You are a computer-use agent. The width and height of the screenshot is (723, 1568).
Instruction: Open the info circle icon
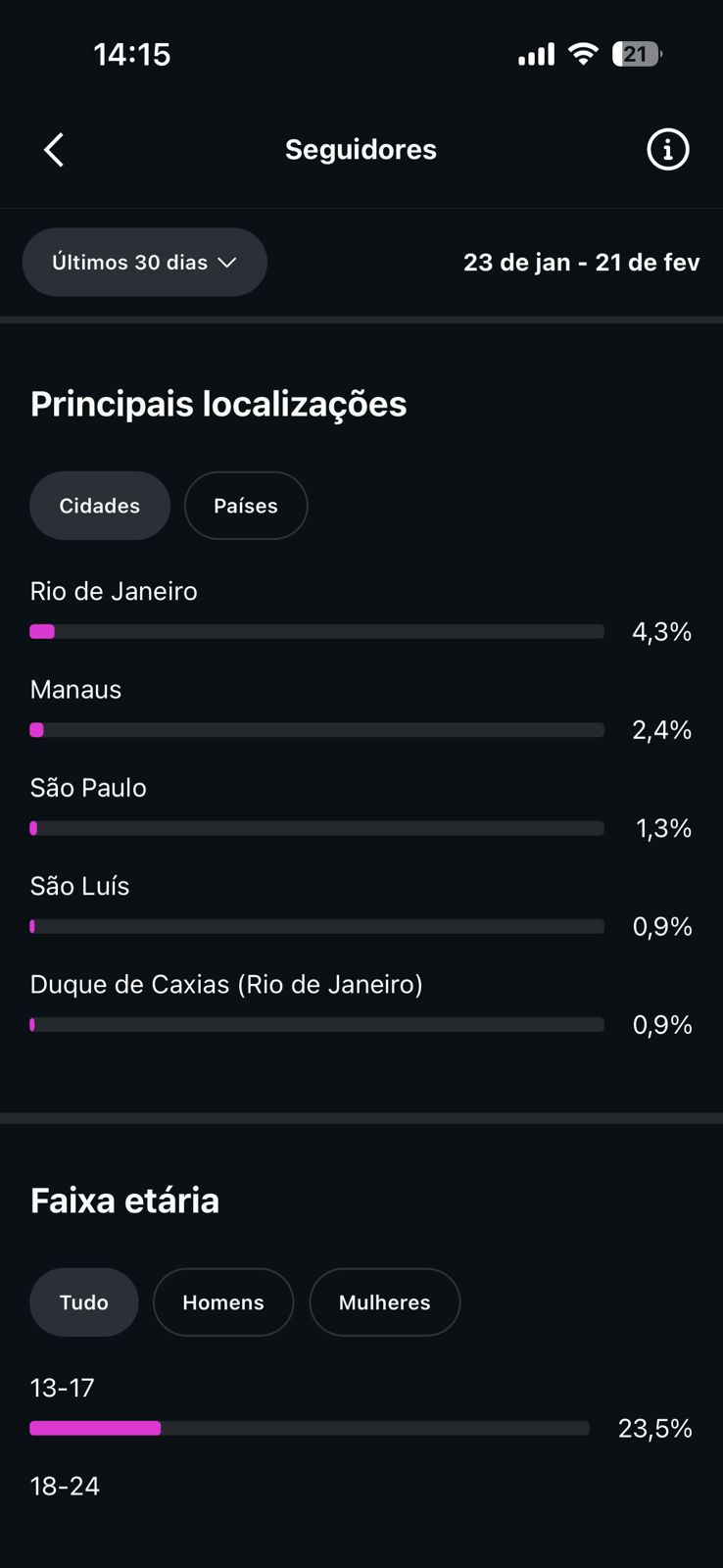pyautogui.click(x=667, y=150)
